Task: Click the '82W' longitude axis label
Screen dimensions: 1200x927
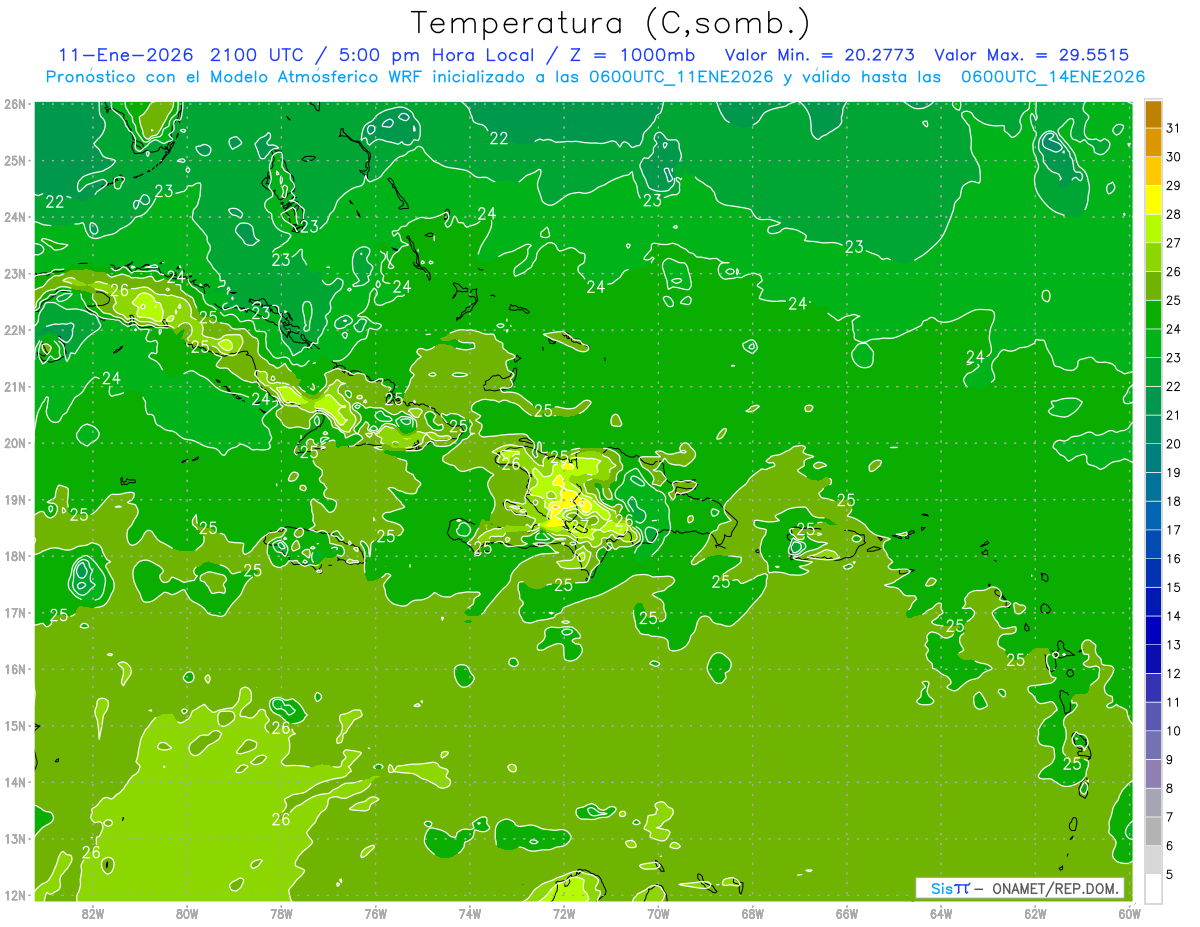Action: point(93,913)
